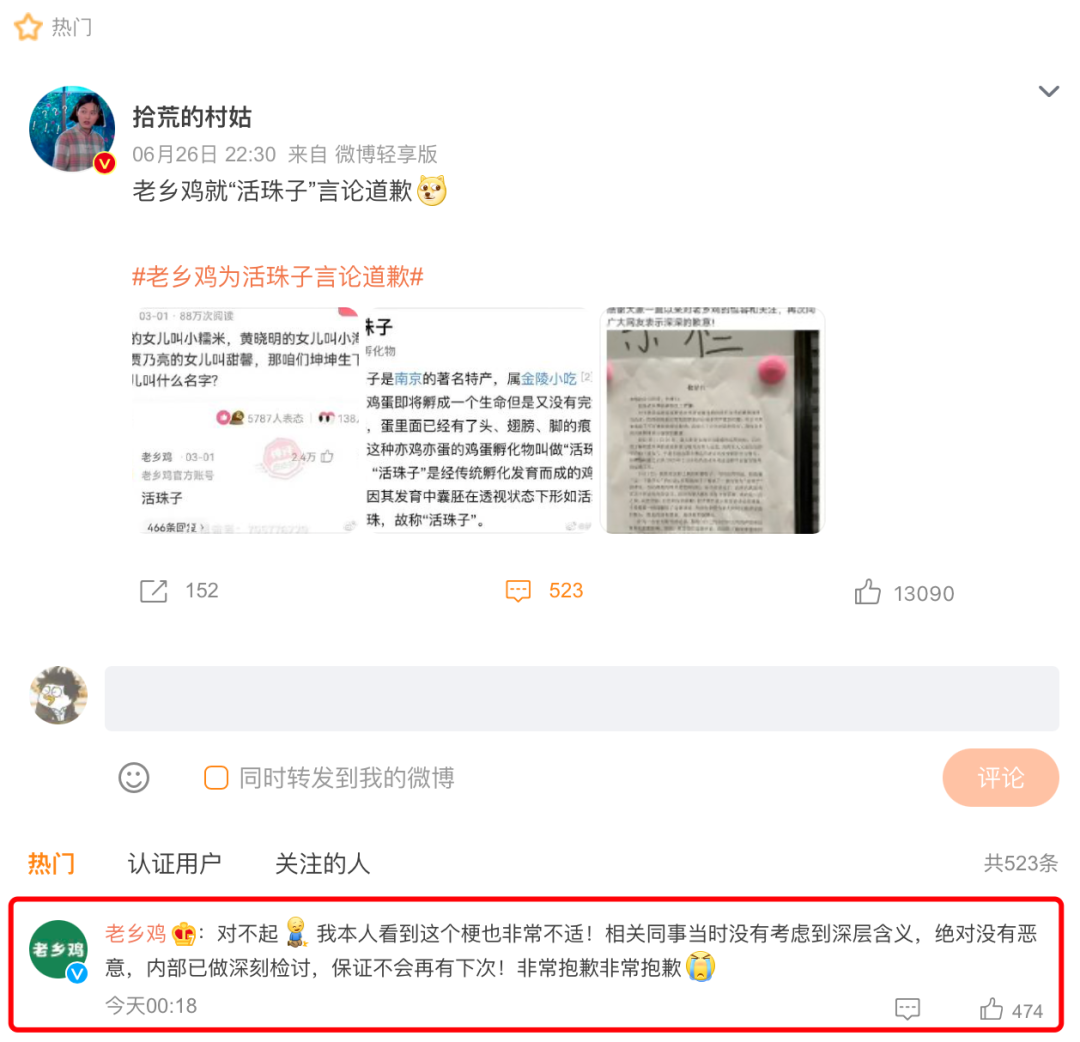Click the 老乡鸡 green avatar
1080x1042 pixels.
pyautogui.click(x=58, y=950)
